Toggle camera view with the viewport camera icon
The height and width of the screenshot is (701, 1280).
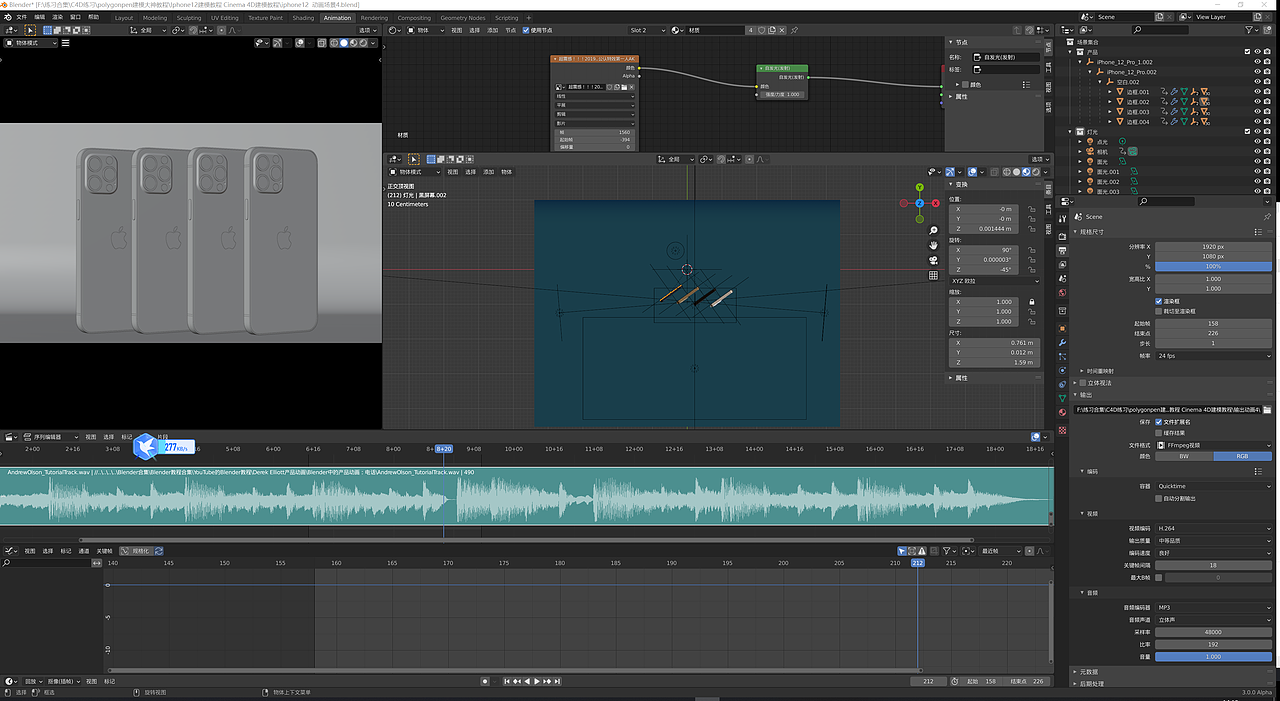coord(933,260)
